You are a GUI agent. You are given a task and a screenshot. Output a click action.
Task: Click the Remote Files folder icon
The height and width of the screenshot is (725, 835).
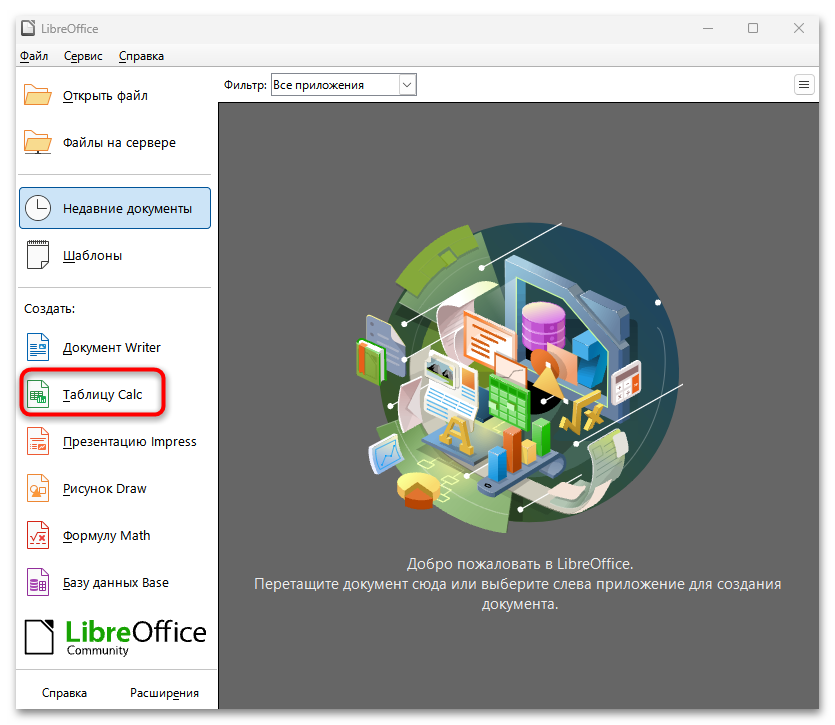pyautogui.click(x=38, y=142)
